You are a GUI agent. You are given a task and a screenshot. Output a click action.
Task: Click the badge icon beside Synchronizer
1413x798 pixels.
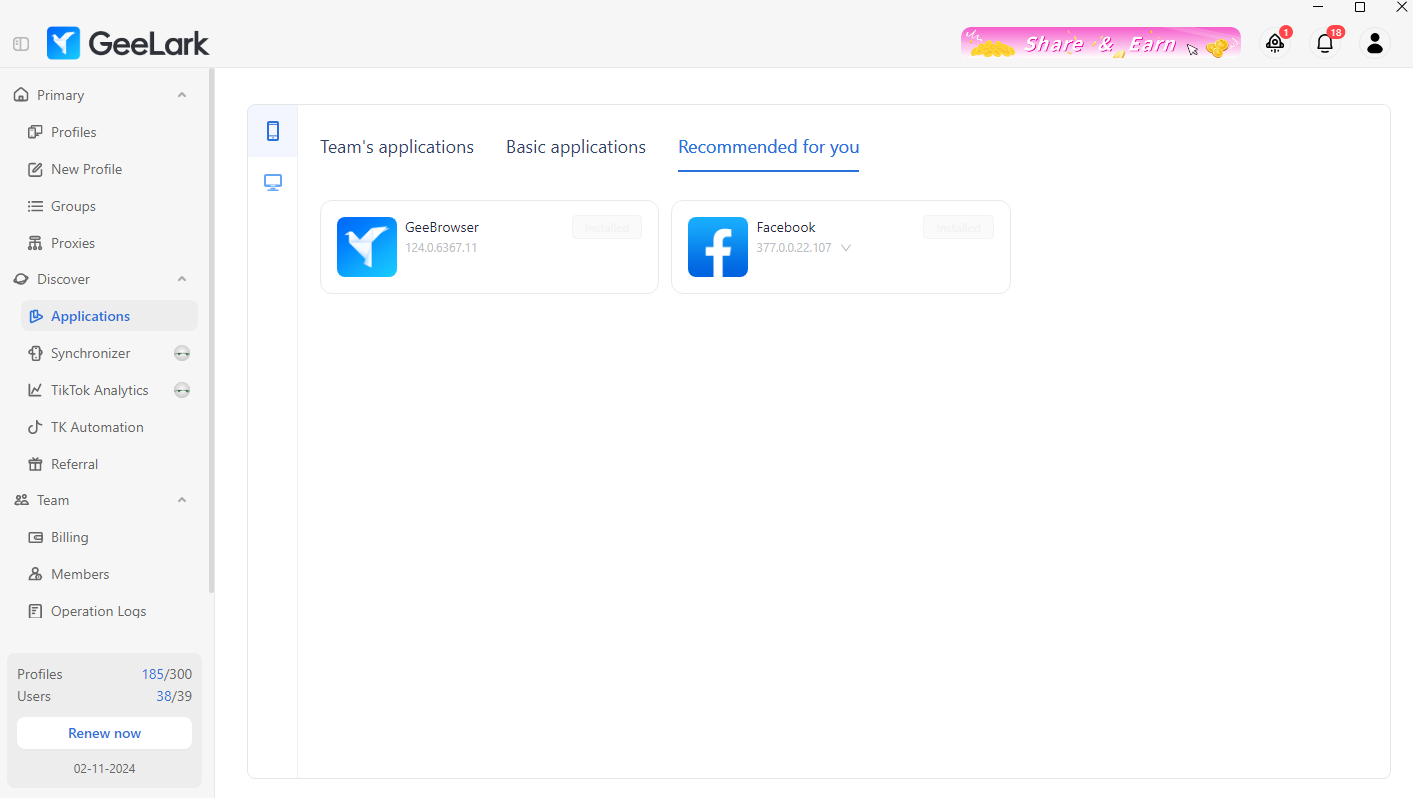[x=182, y=353]
